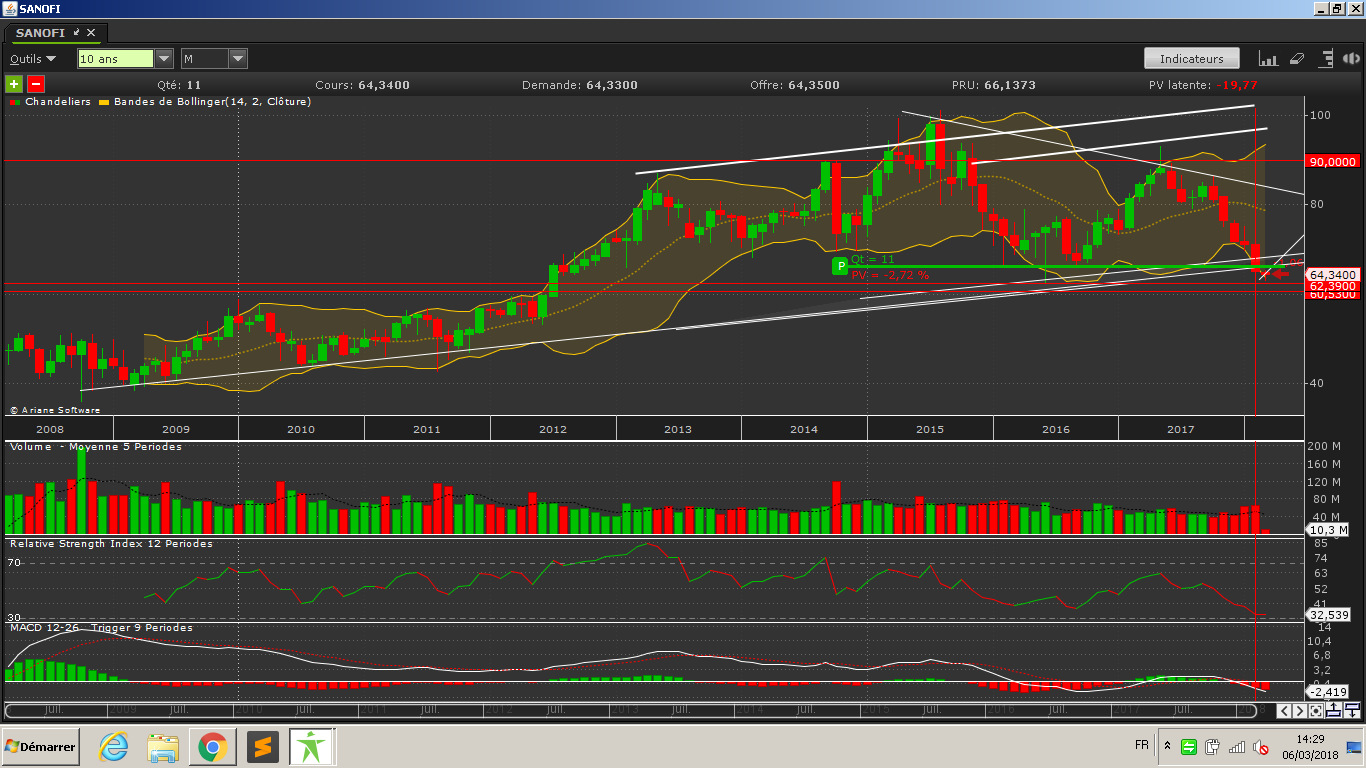Click the 2012 year on time axis

tap(552, 429)
